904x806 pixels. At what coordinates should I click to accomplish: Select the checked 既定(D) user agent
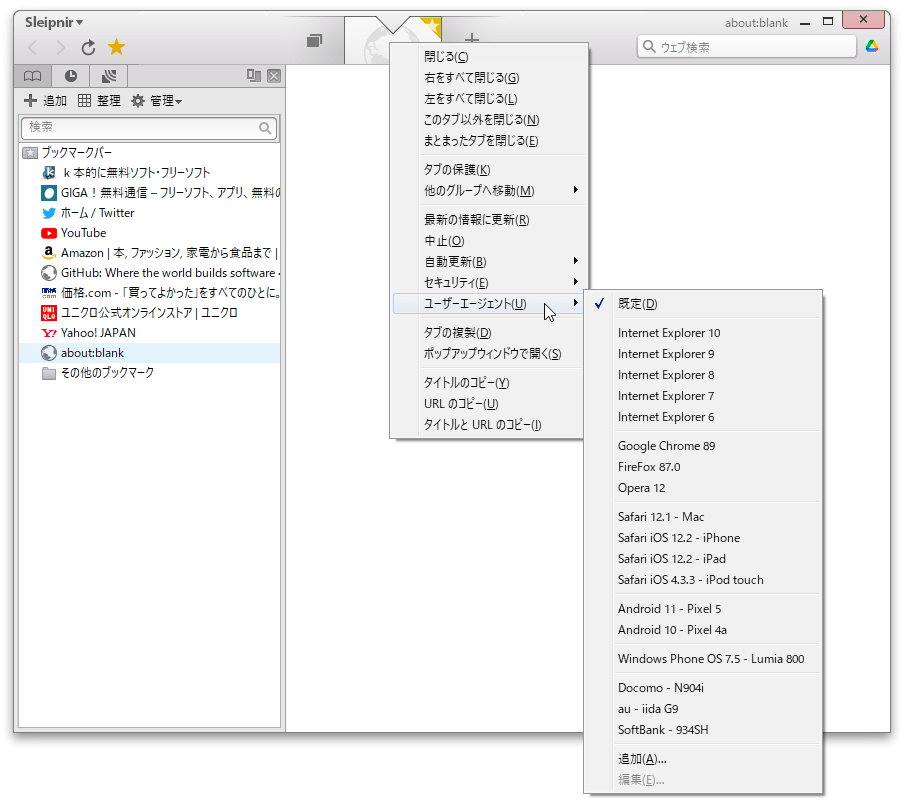pyautogui.click(x=703, y=304)
